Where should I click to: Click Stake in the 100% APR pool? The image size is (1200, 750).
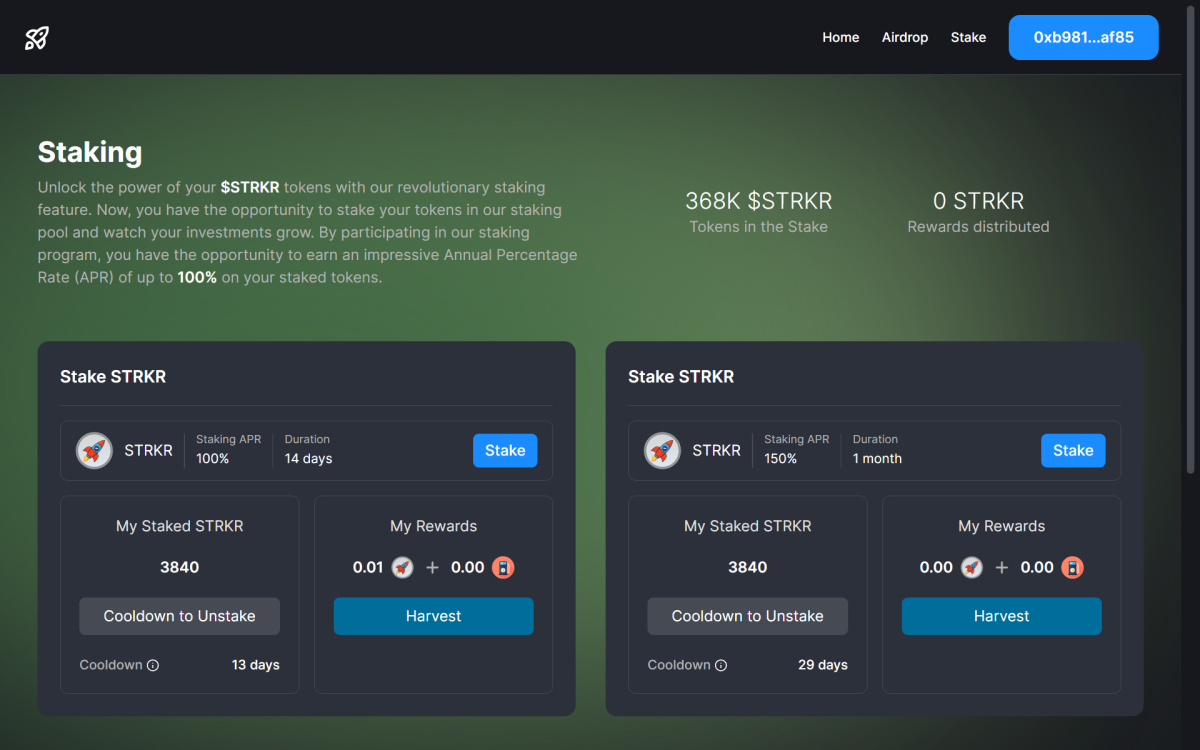tap(505, 450)
